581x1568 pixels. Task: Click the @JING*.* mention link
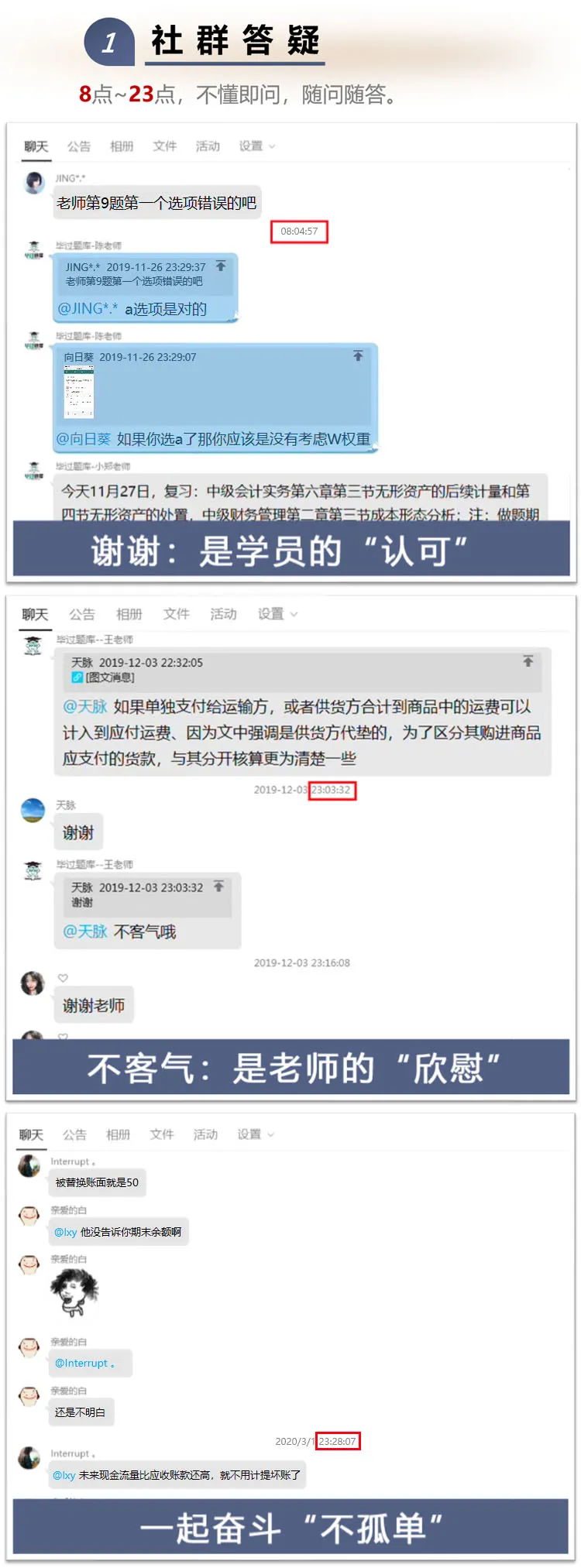[88, 309]
